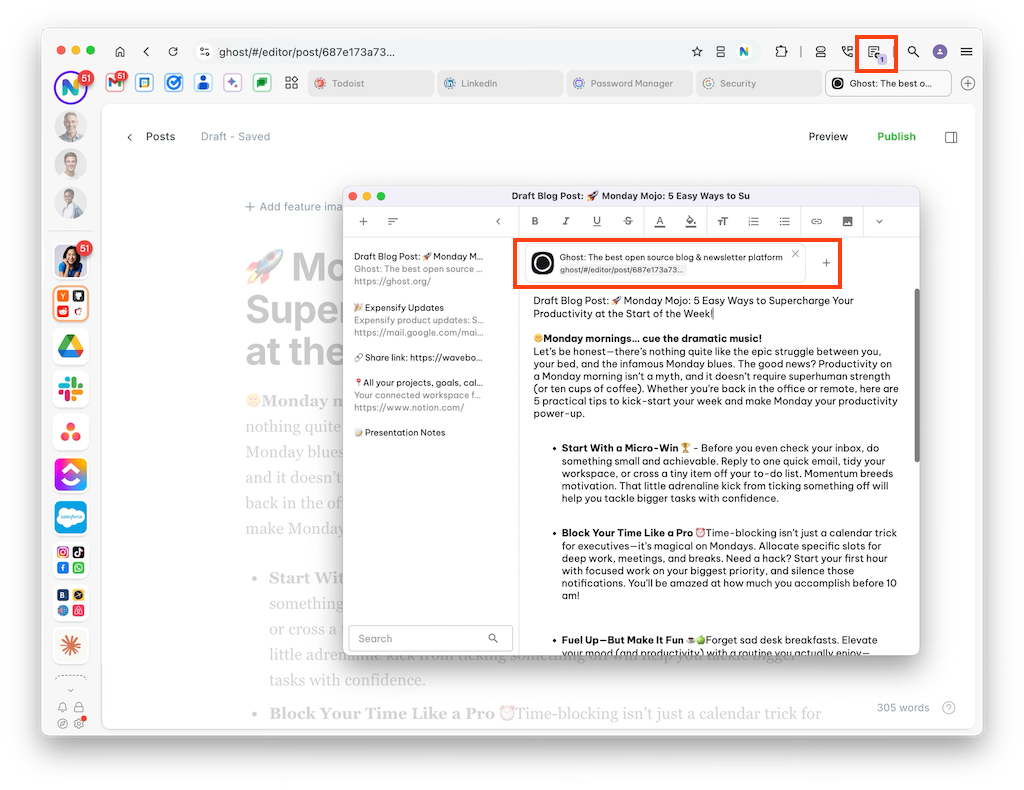This screenshot has height=790, width=1024.
Task: Open the phone call icon in toolbar
Action: [847, 52]
